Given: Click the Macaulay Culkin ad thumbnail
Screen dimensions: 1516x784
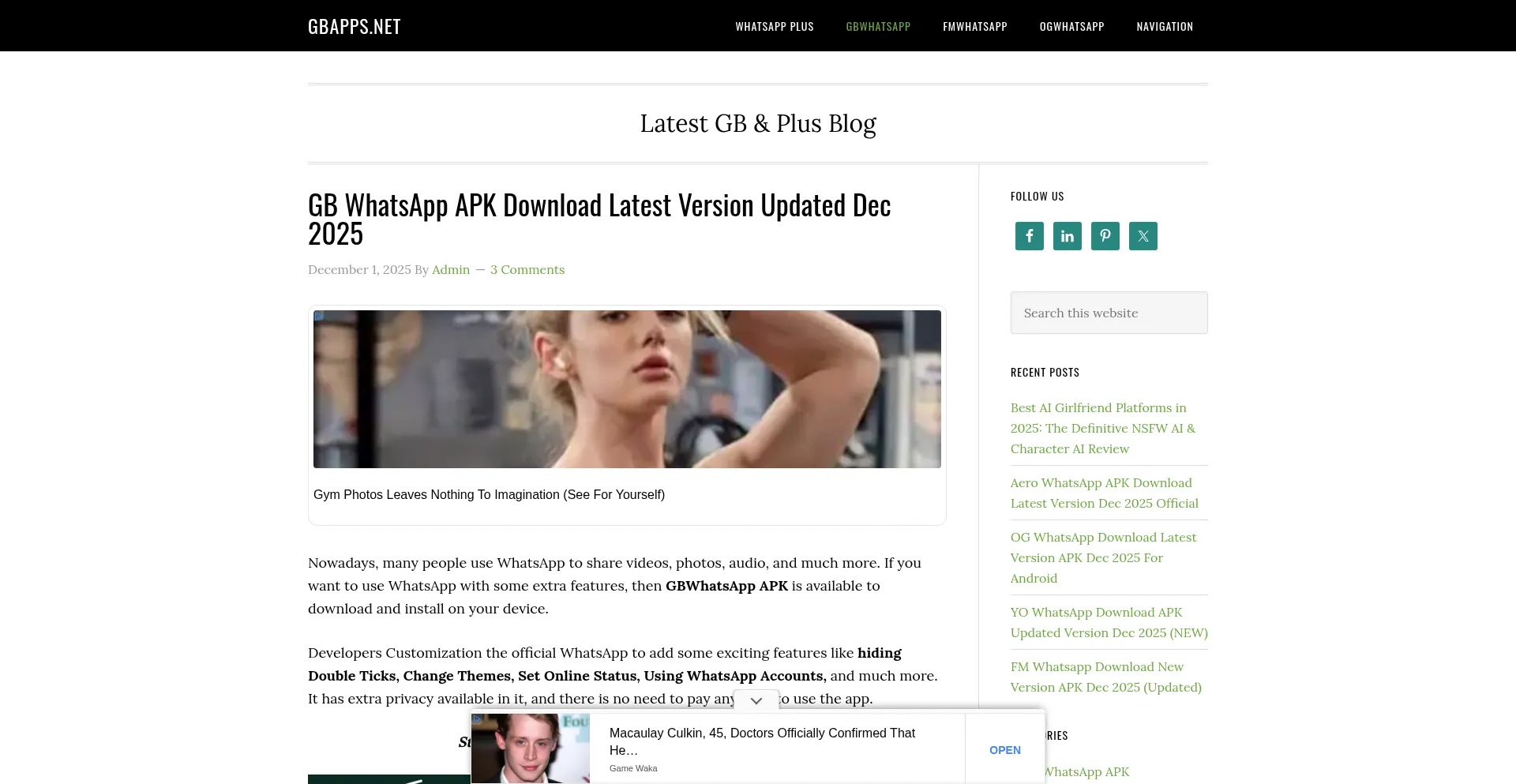Looking at the screenshot, I should (530, 748).
